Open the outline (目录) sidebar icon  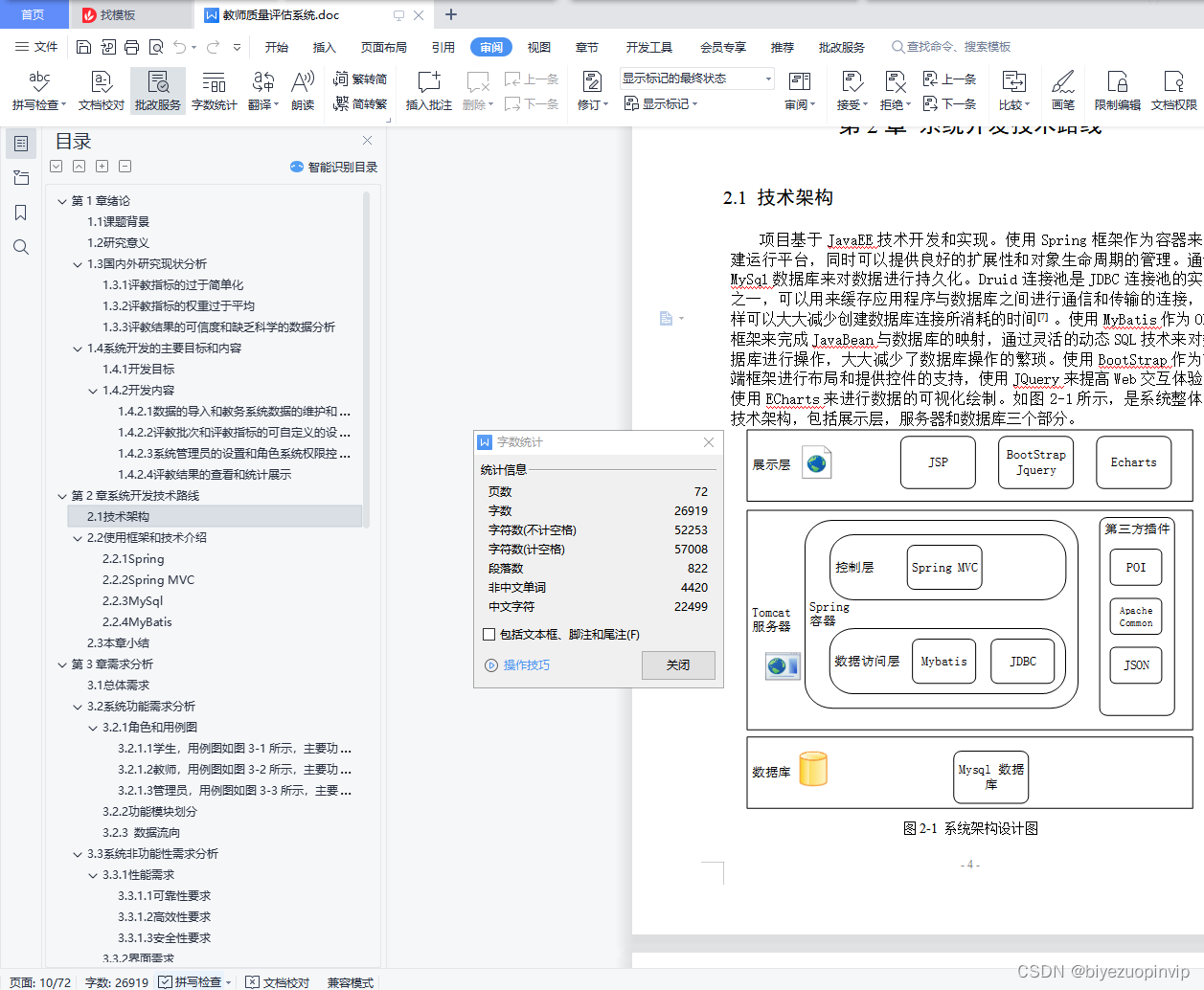point(21,144)
